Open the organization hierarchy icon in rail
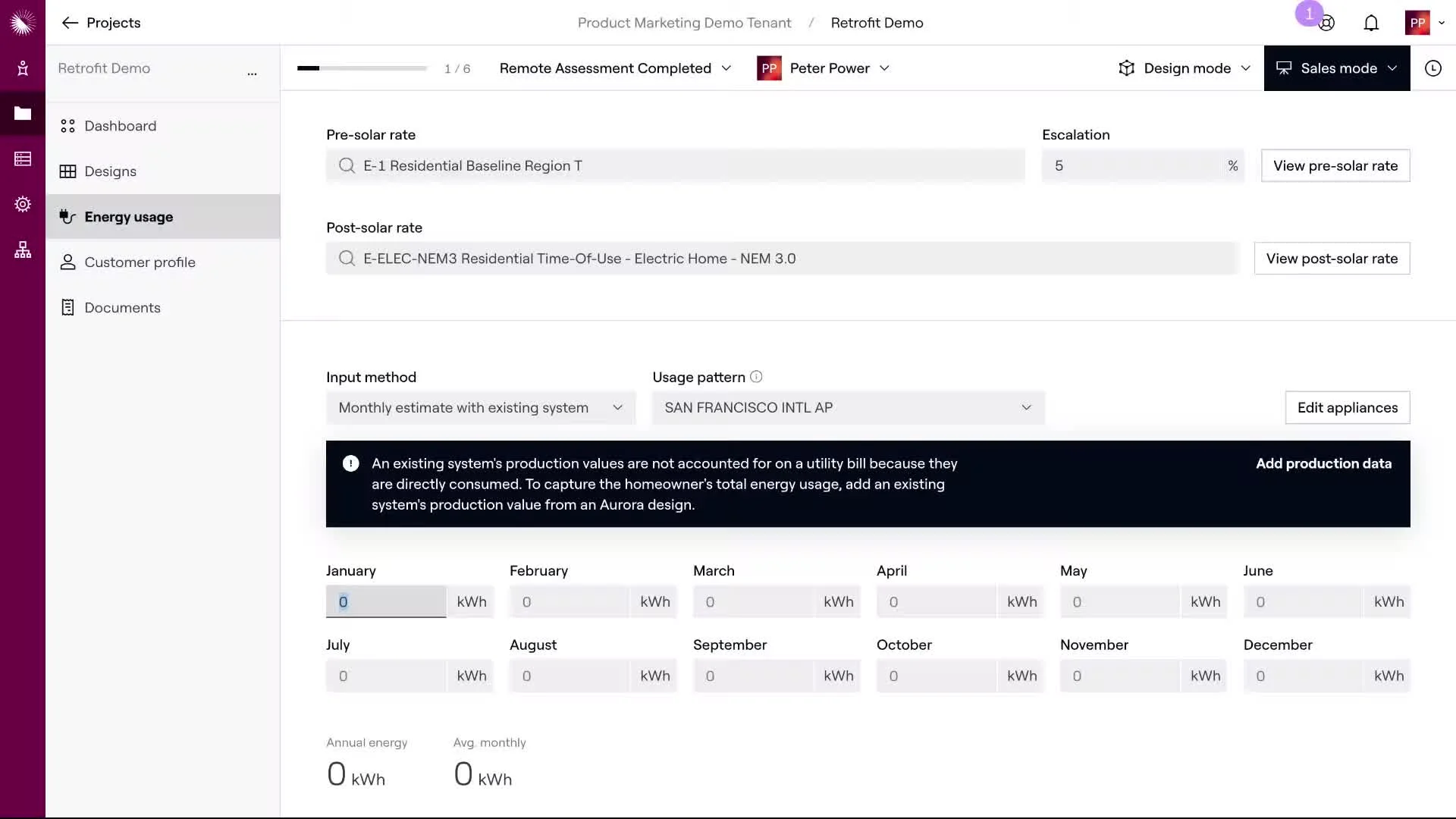Screen dimensions: 1456x819 [x=23, y=249]
